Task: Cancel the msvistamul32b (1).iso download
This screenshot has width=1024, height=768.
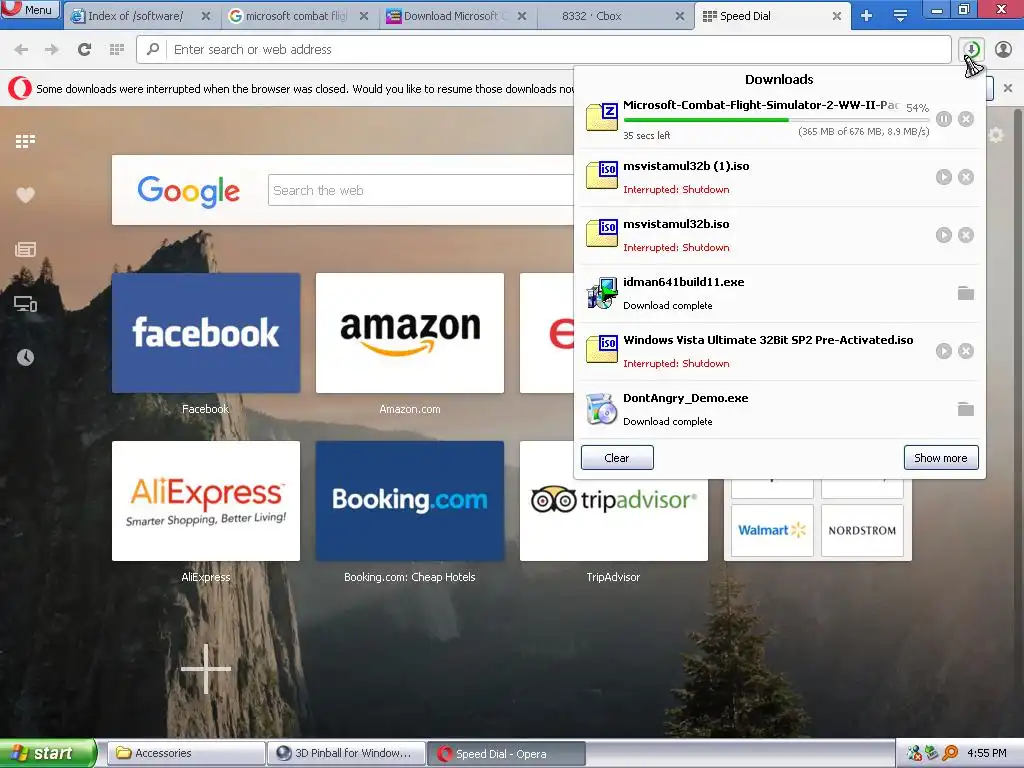Action: coord(966,177)
